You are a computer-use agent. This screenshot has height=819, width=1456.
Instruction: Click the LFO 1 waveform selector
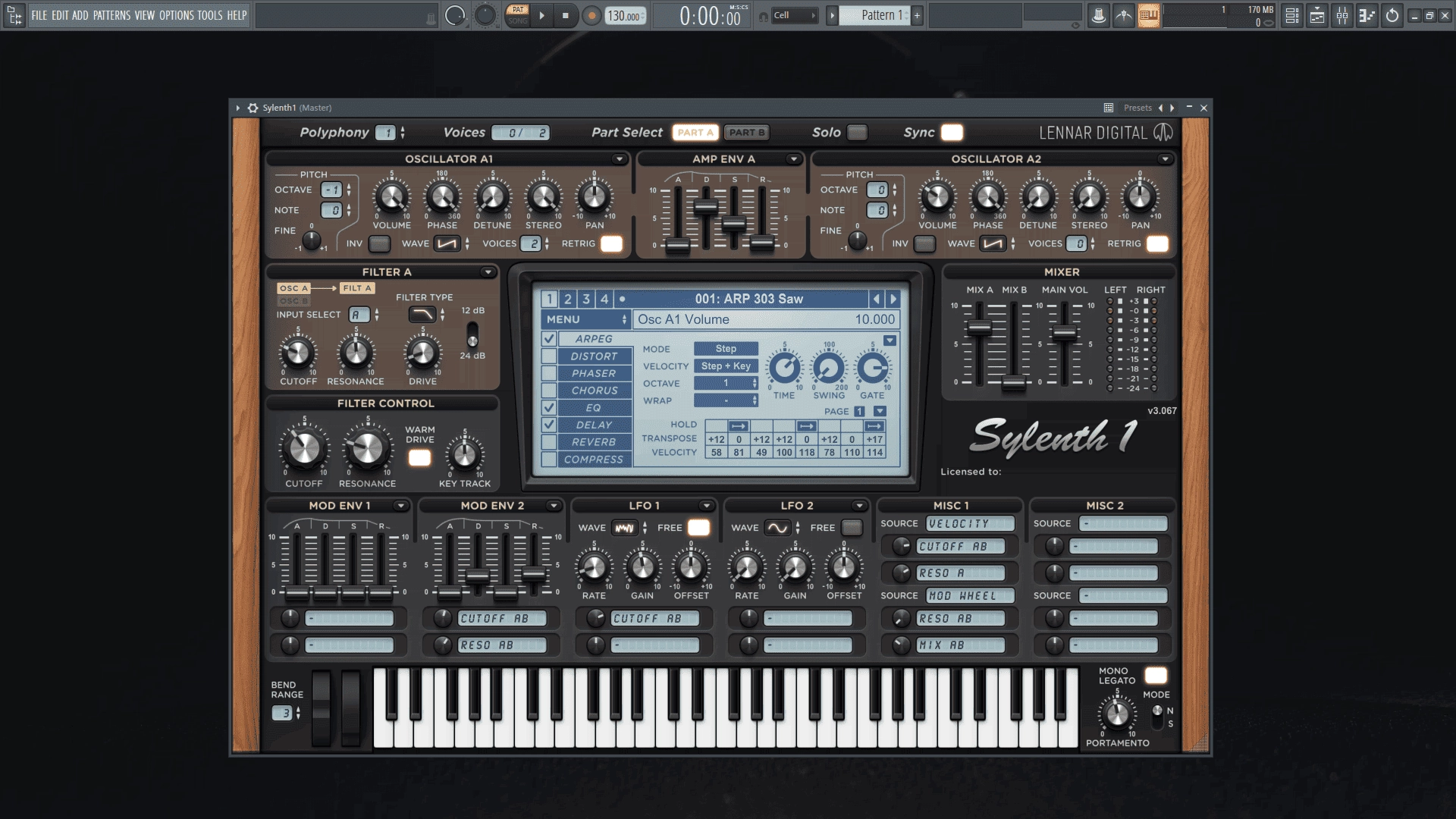(624, 528)
